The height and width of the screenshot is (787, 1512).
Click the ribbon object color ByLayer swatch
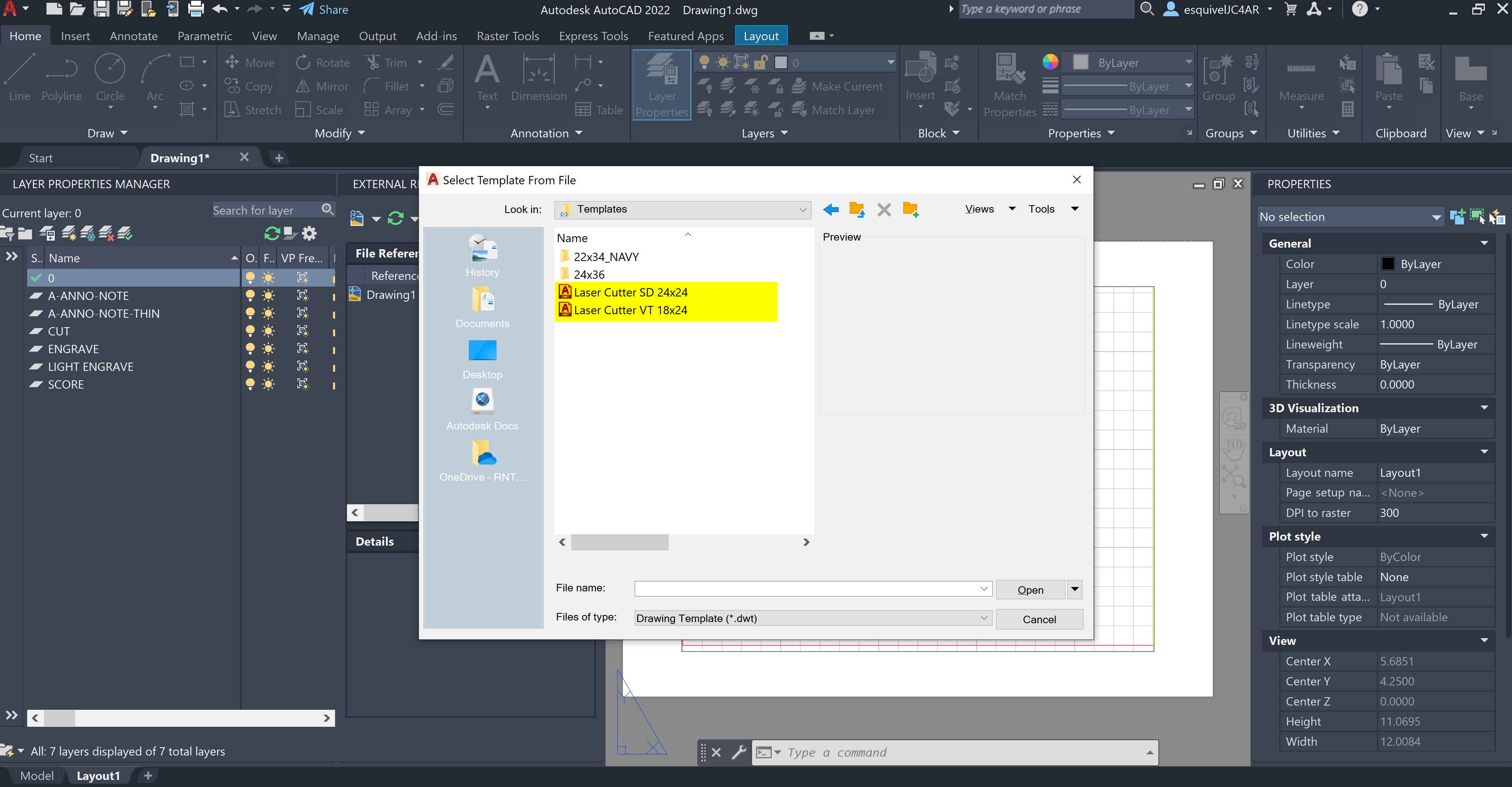[x=1080, y=62]
